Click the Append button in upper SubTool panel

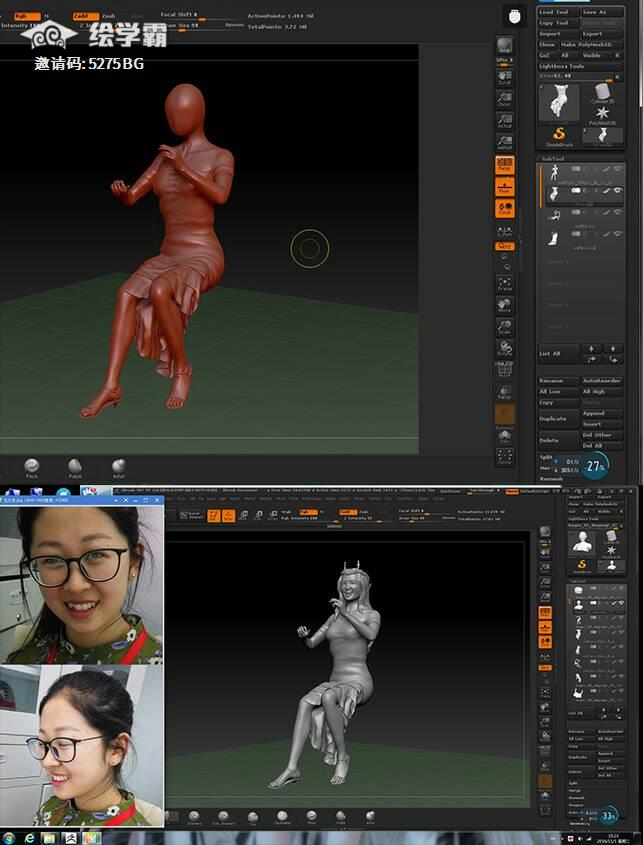[x=603, y=413]
